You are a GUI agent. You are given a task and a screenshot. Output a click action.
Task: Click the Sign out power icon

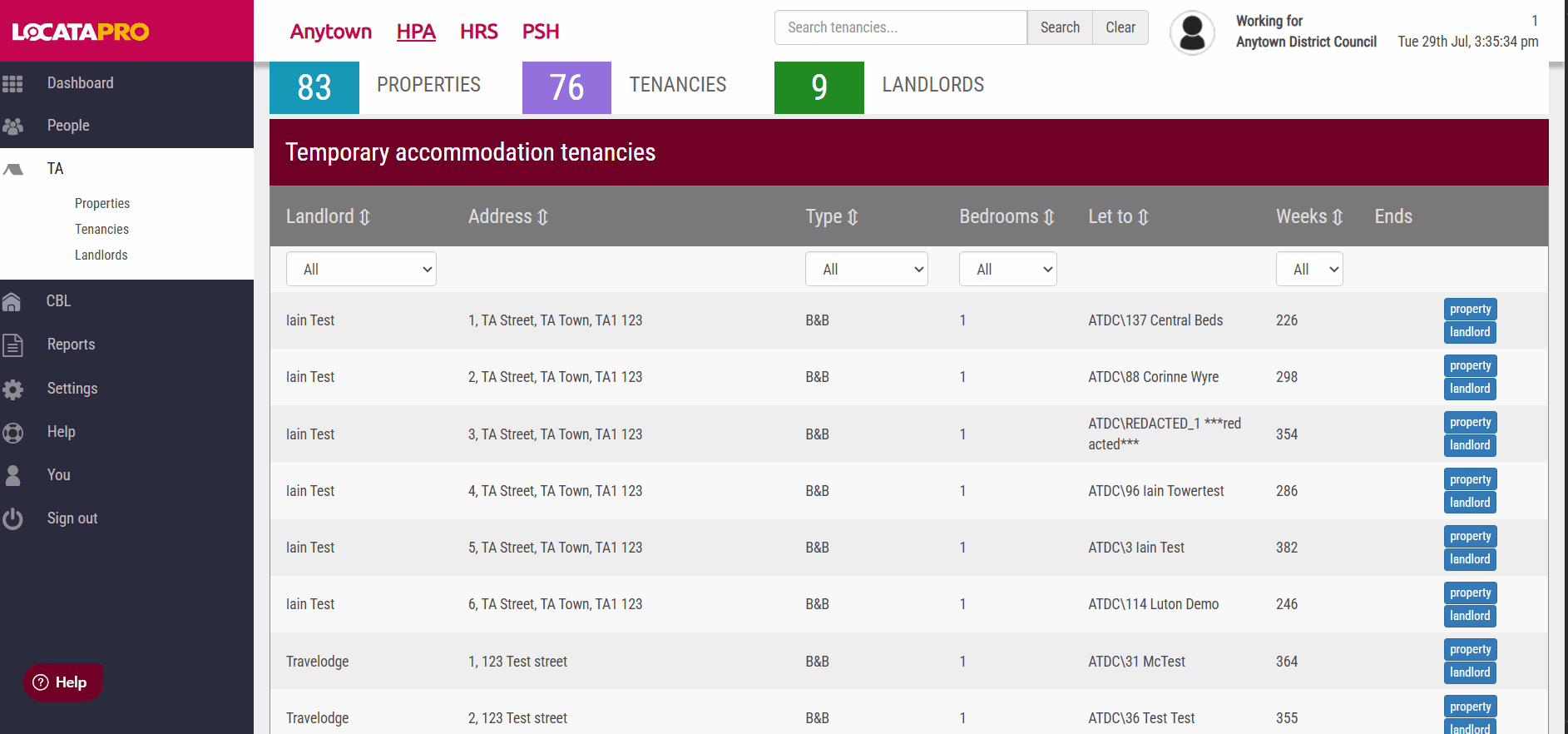(12, 518)
